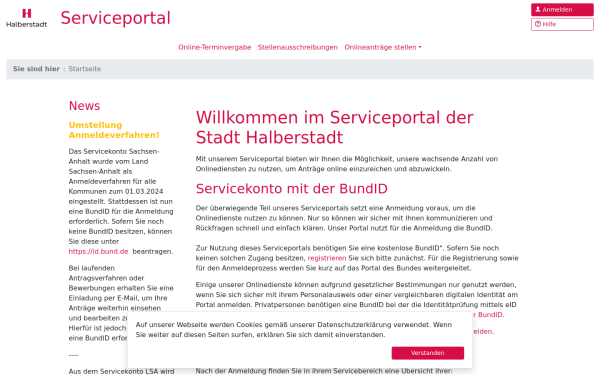Click the Sie sind hier label

point(36,69)
